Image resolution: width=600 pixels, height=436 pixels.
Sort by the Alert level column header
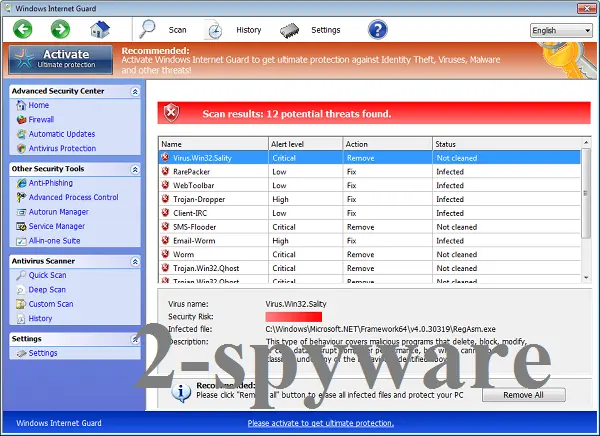click(x=305, y=144)
